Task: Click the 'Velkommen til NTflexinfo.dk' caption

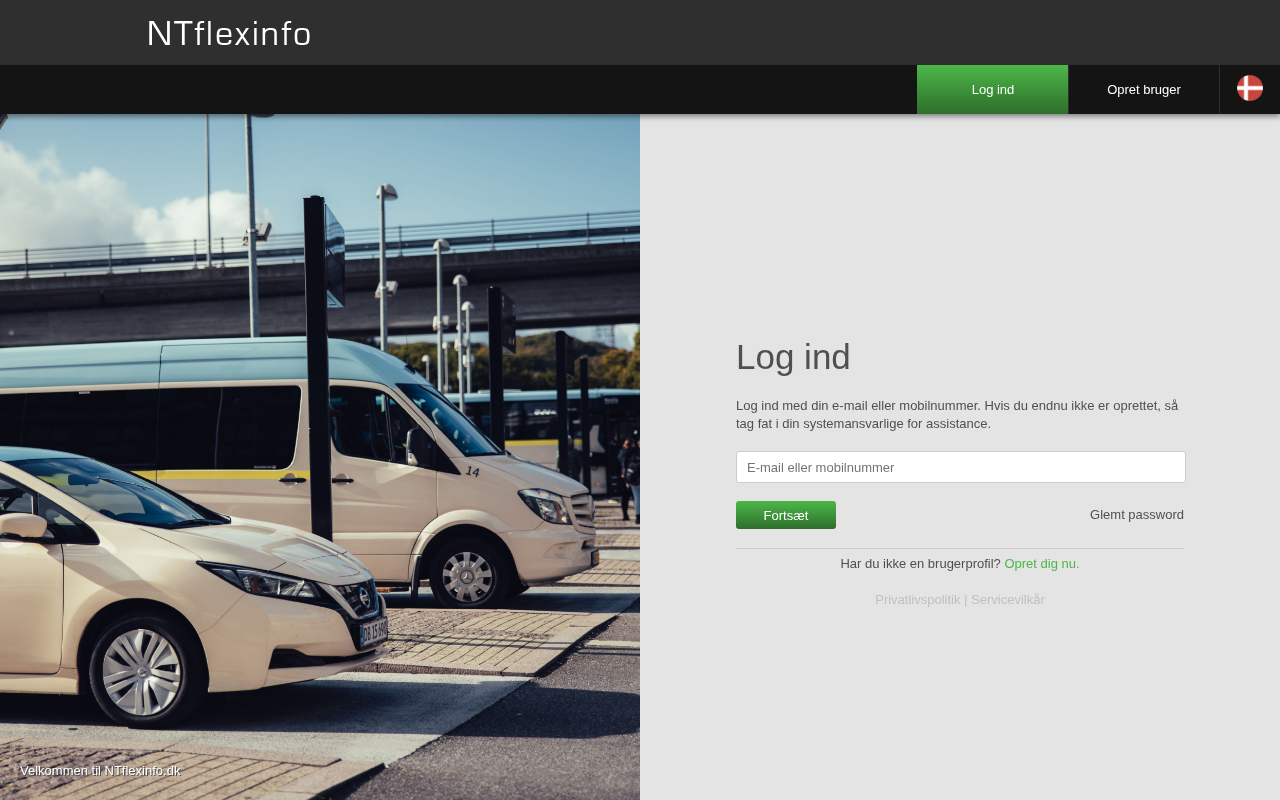Action: point(100,771)
